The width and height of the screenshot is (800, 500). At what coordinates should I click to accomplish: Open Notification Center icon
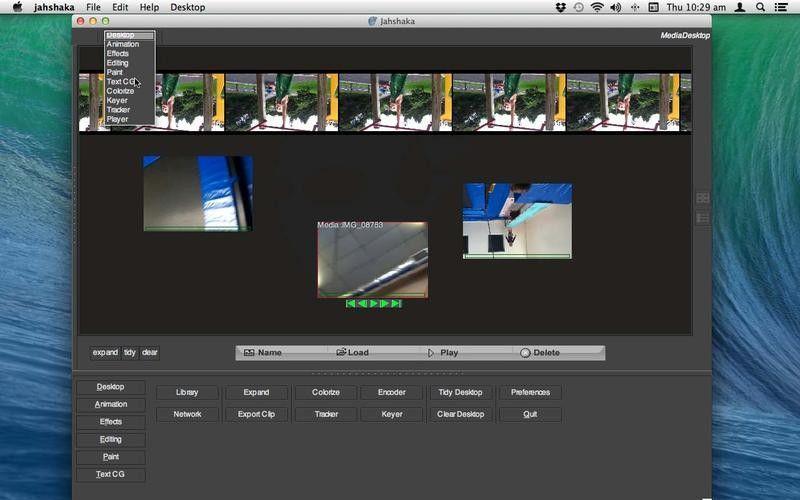pos(781,7)
